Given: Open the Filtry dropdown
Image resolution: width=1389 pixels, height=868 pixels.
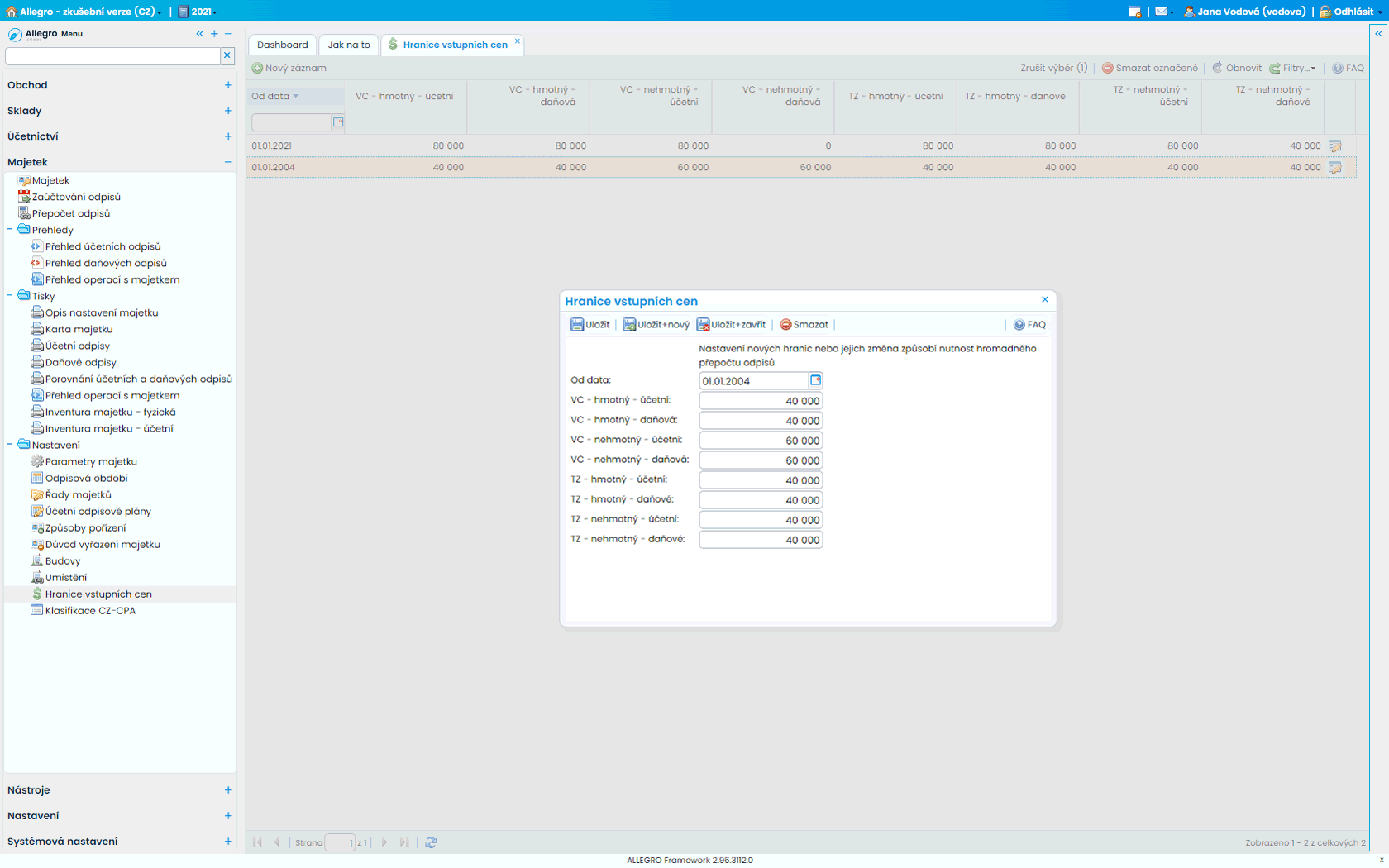Looking at the screenshot, I should click(x=1292, y=68).
